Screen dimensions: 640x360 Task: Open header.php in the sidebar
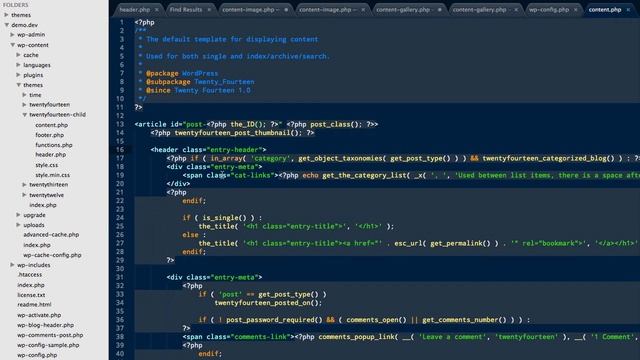(50, 155)
